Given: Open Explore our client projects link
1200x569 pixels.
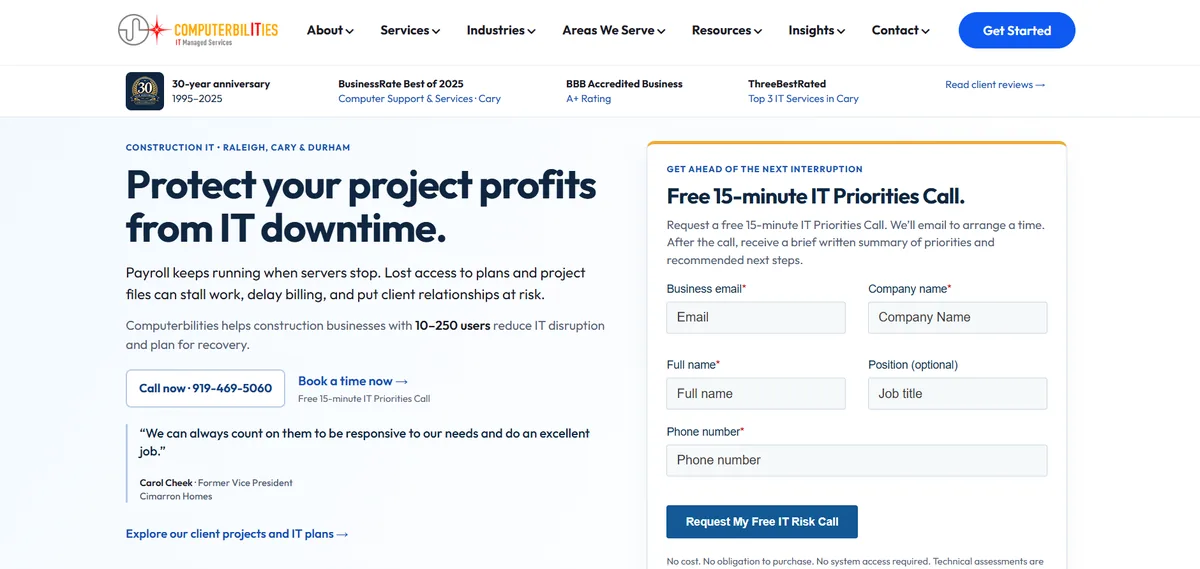Looking at the screenshot, I should pos(237,534).
